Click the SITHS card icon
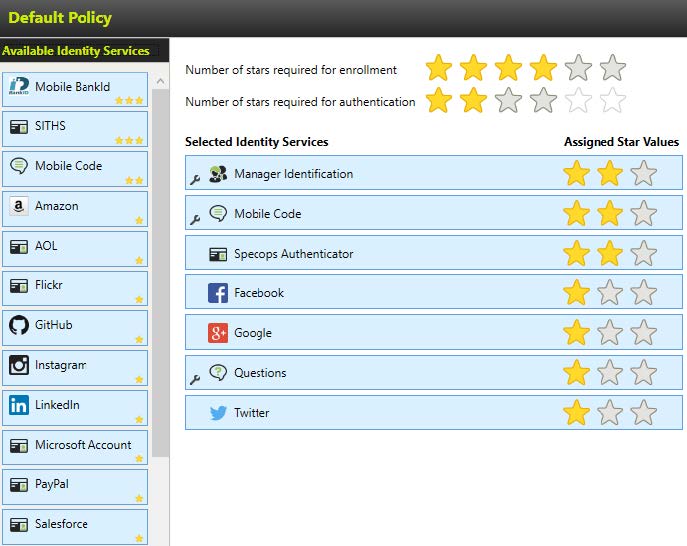 19,127
